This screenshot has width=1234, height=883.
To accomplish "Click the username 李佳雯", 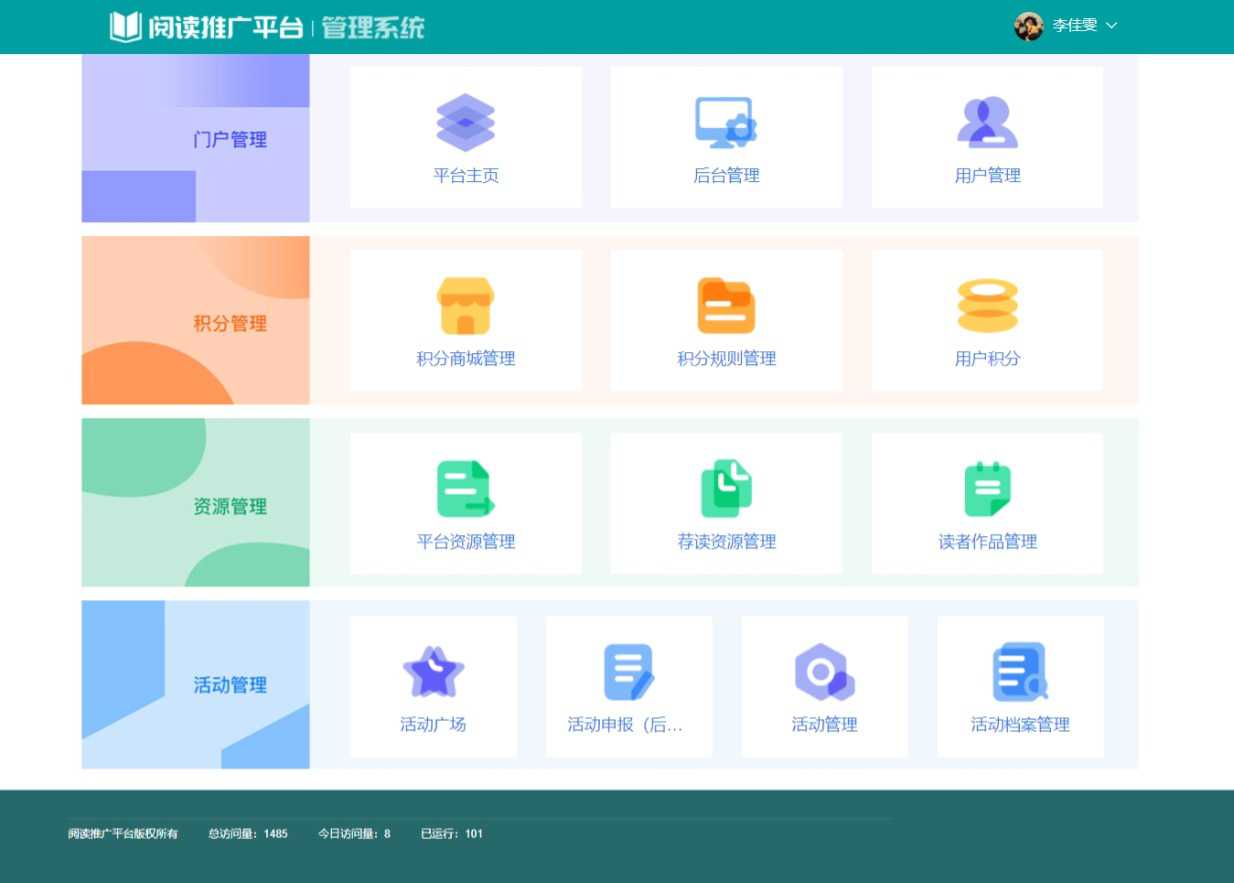I will (1074, 26).
